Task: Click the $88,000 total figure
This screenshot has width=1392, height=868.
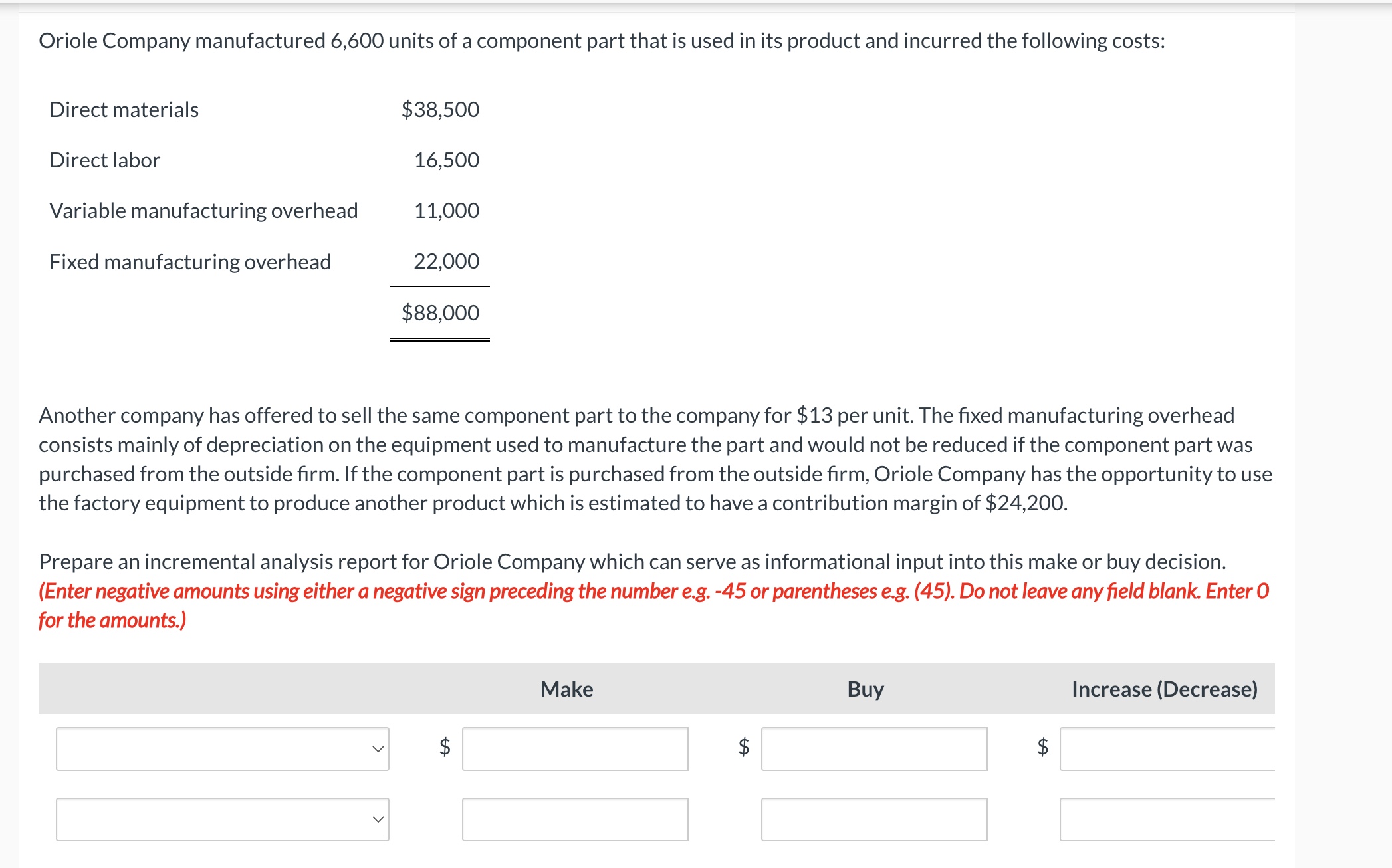Action: tap(439, 312)
